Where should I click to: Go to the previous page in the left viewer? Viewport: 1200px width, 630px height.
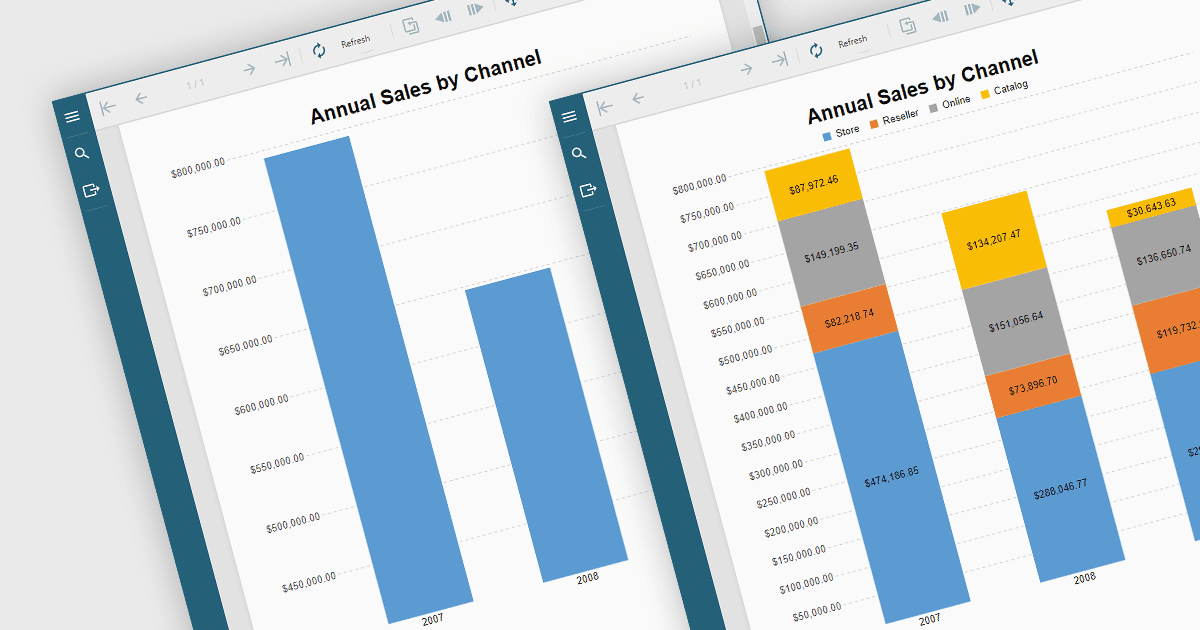(141, 97)
